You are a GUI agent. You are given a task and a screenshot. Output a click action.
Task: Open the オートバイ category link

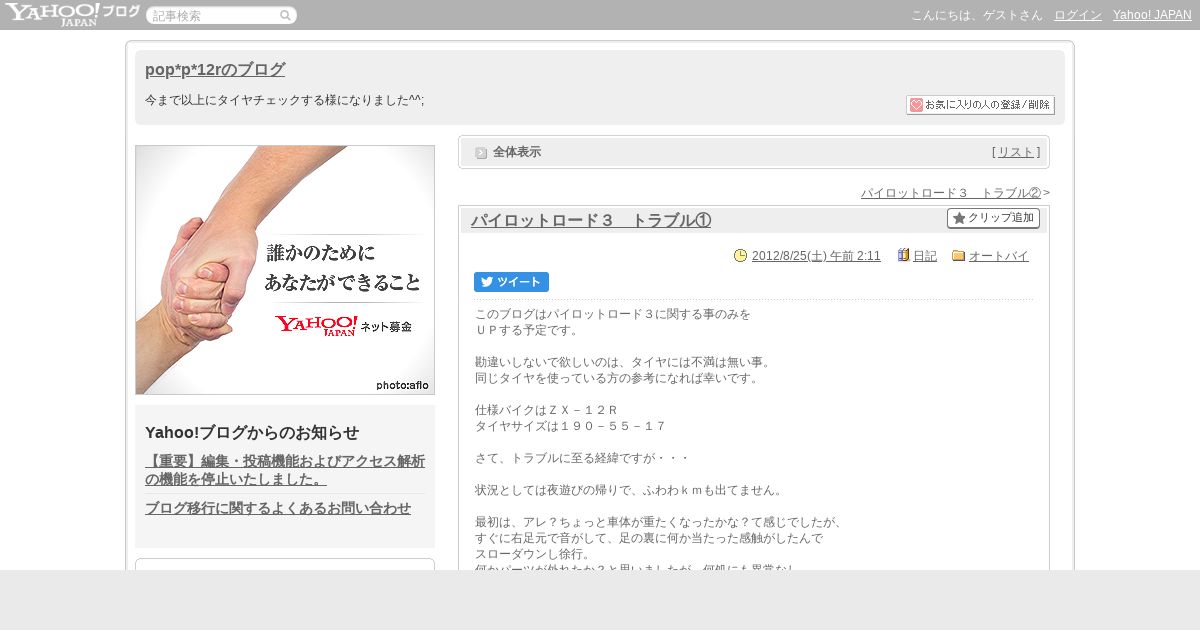coord(999,256)
